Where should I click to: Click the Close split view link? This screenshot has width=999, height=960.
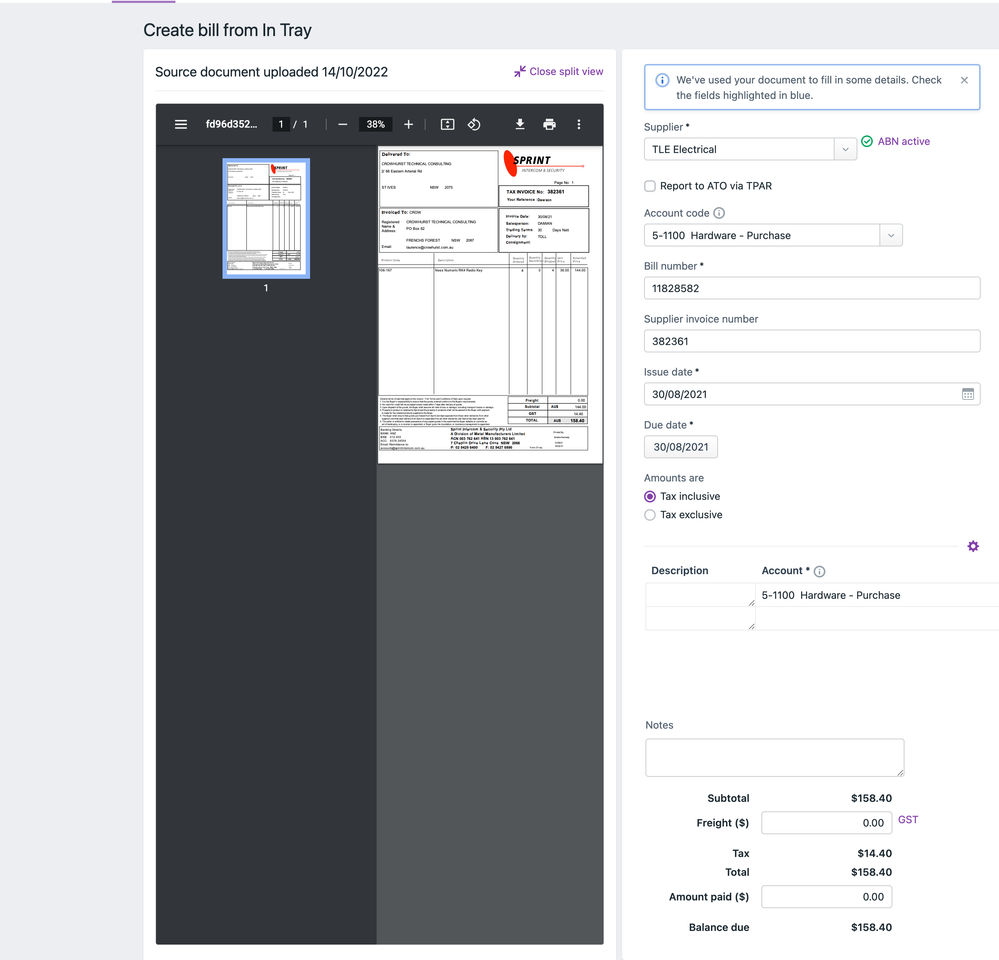coord(559,72)
